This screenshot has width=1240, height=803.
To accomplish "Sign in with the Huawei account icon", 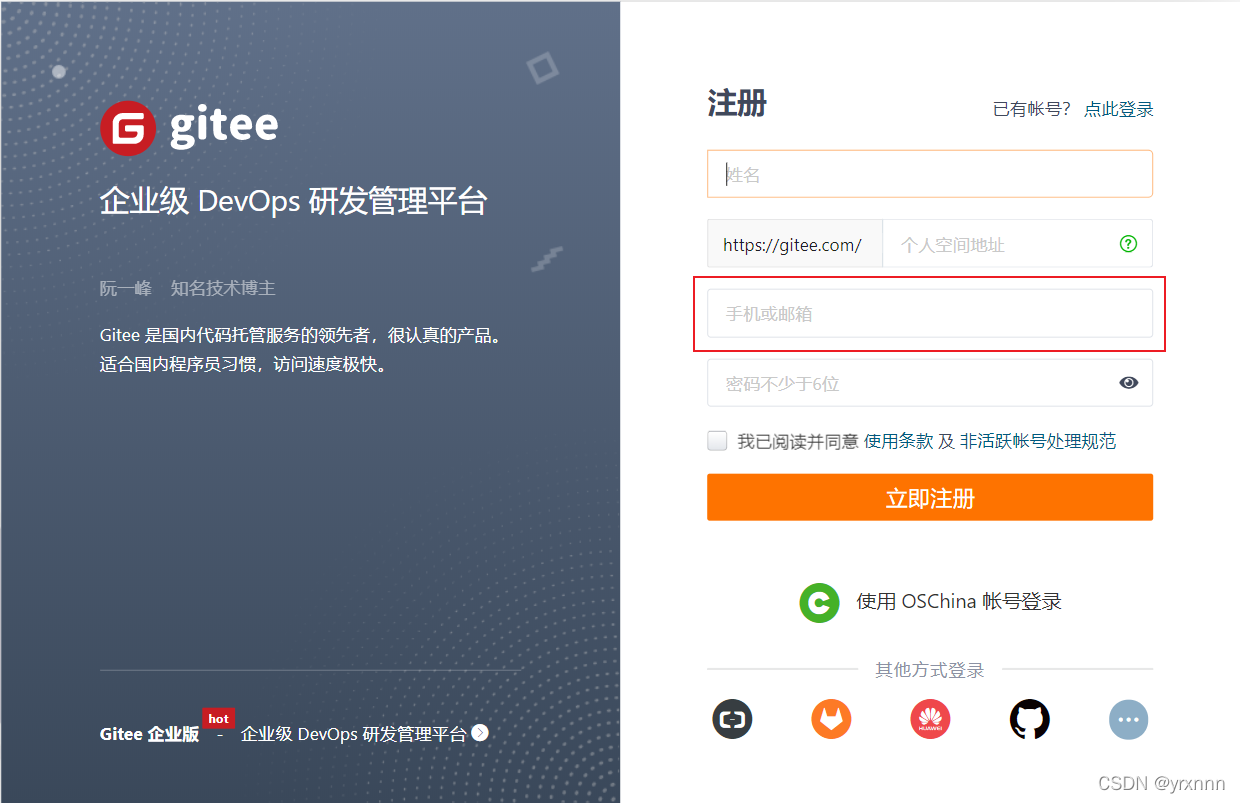I will (x=930, y=719).
